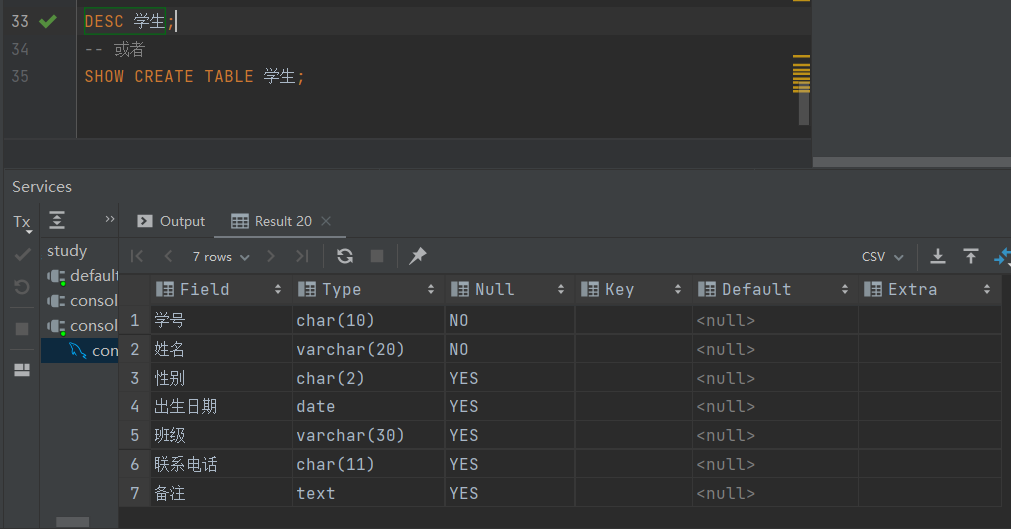Select the Result 20 tab

click(271, 221)
